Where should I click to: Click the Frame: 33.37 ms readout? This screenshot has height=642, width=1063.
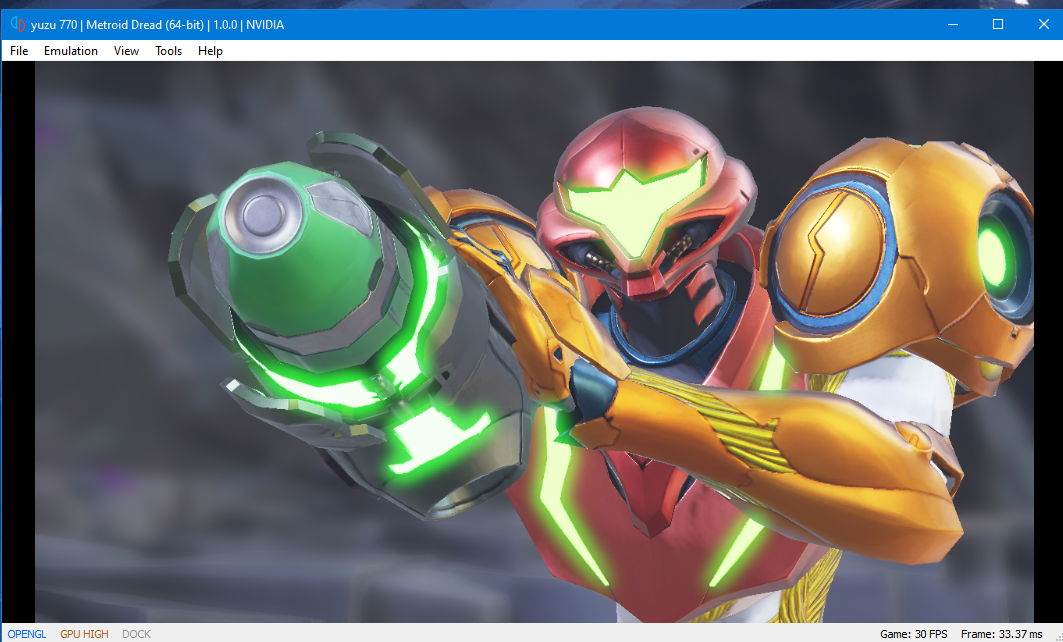click(x=1001, y=634)
